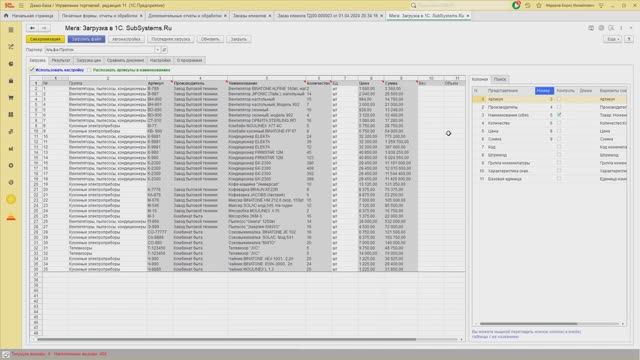Click the spreadsheet horizontal scrollbar
The width and height of the screenshot is (640, 360).
[227, 339]
